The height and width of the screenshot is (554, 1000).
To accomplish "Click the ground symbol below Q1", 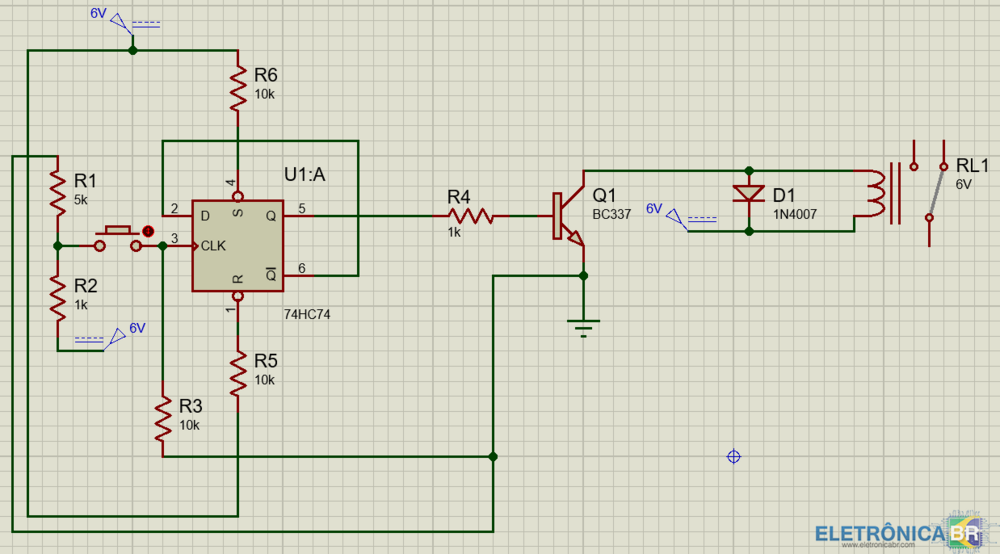I will [x=584, y=325].
